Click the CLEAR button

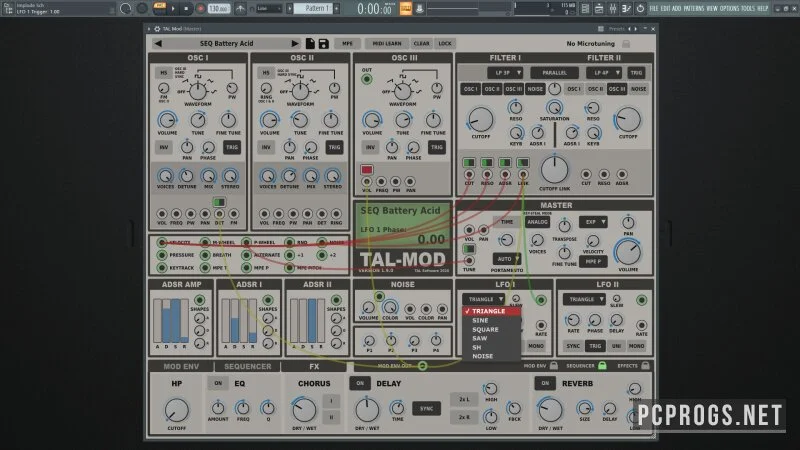[421, 44]
